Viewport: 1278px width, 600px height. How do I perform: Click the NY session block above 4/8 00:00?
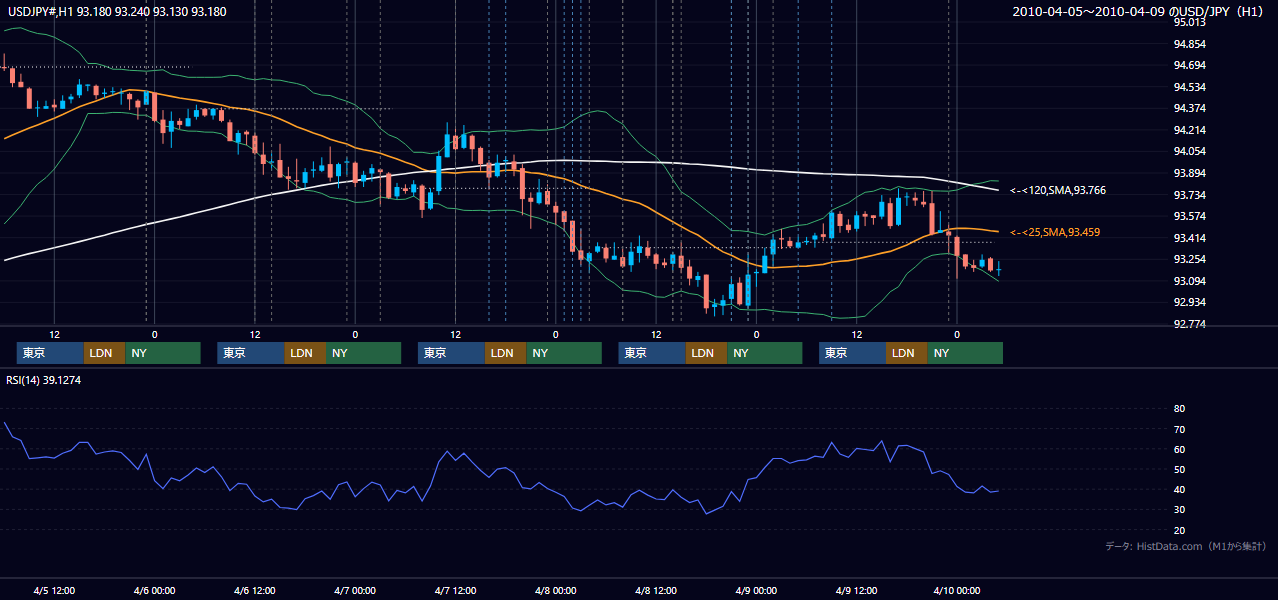(x=564, y=353)
